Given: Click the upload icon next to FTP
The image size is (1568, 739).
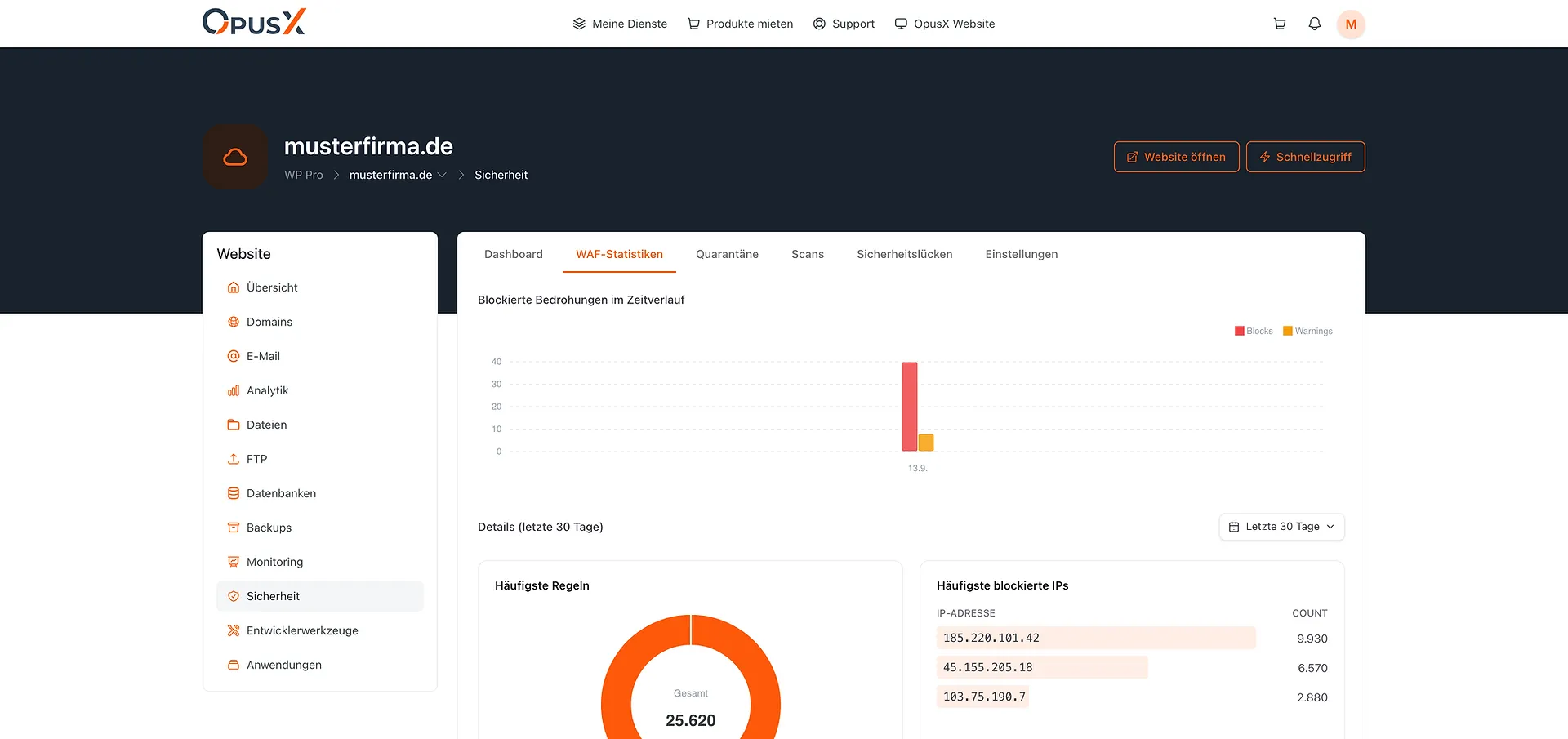Looking at the screenshot, I should (234, 459).
